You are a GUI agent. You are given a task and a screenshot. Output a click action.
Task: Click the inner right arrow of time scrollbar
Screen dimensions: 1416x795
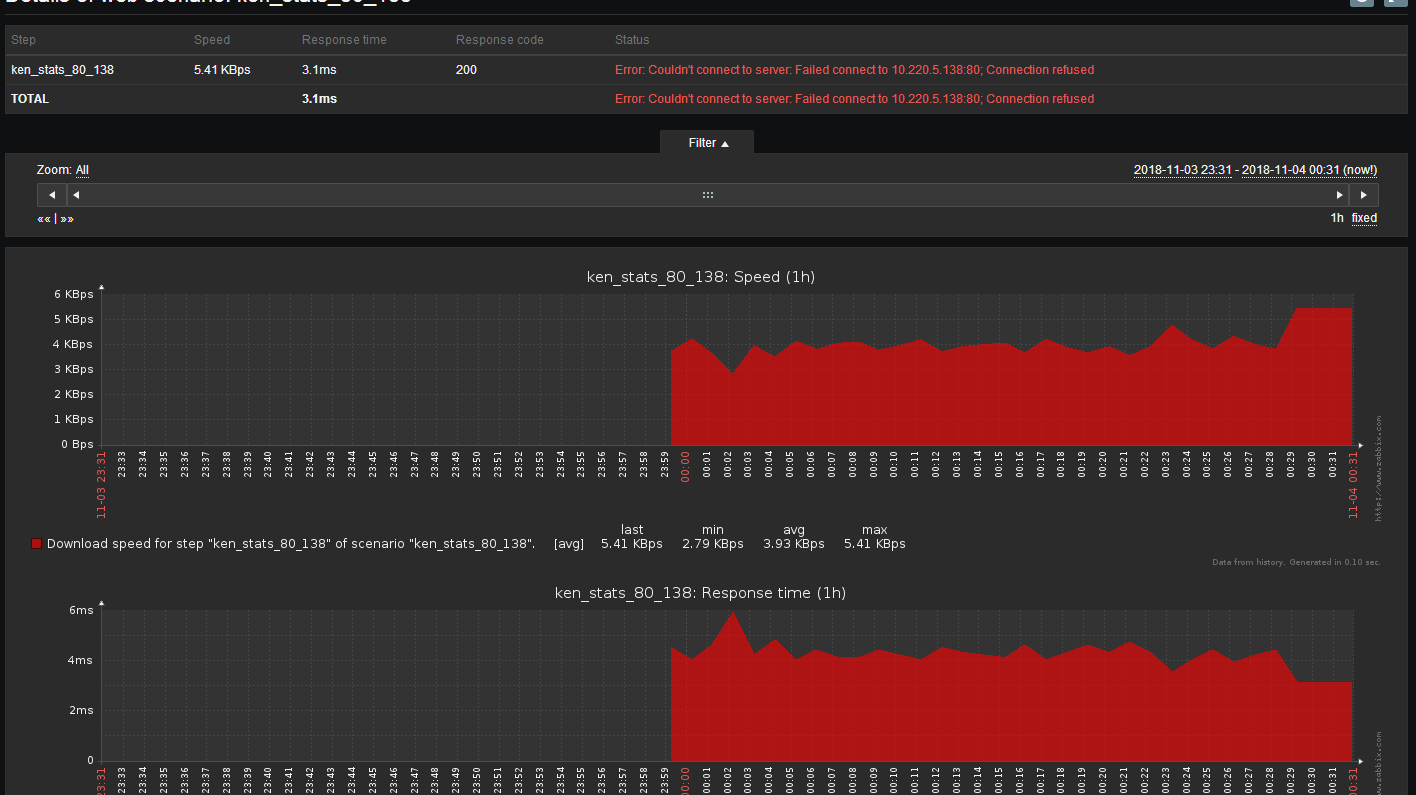(x=1340, y=195)
